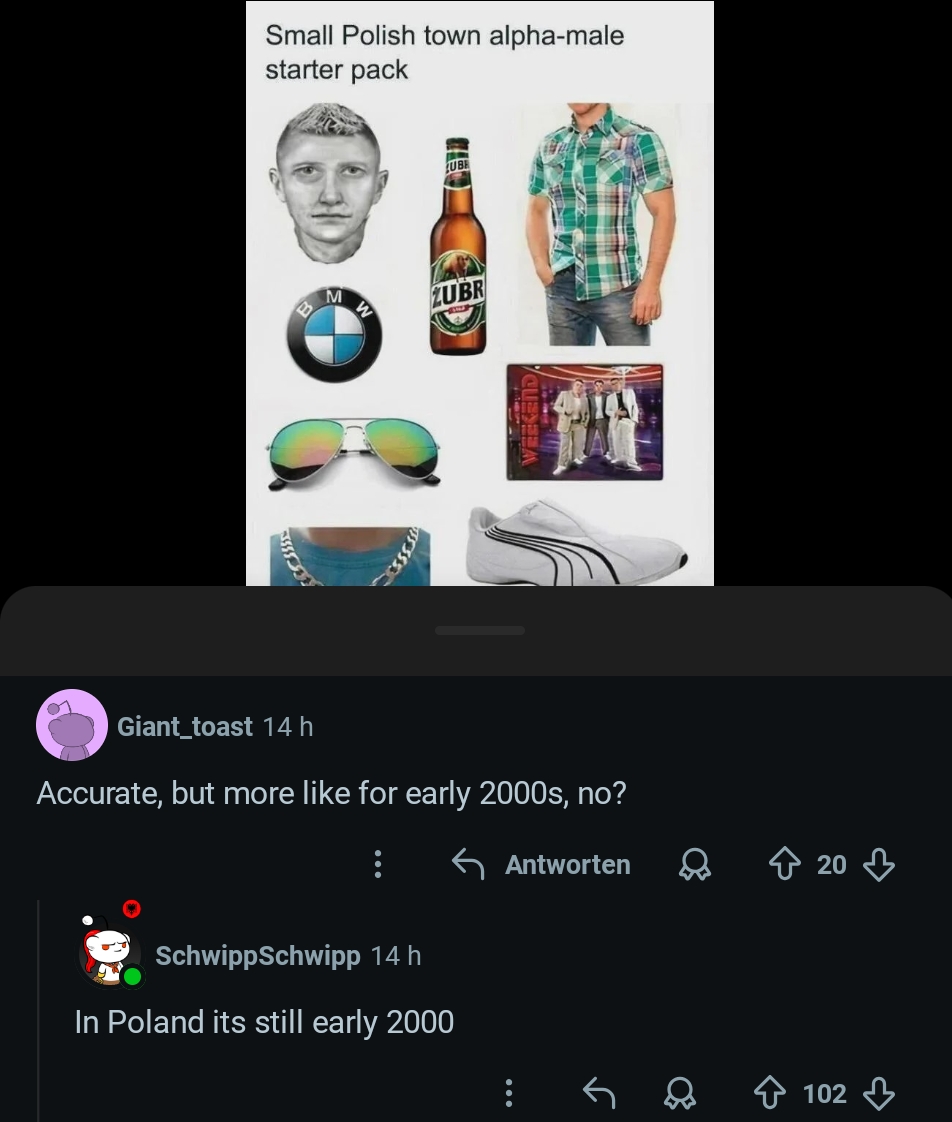Viewport: 952px width, 1122px height.
Task: Open SchwippSchwipp's user profile
Action: pyautogui.click(x=257, y=956)
